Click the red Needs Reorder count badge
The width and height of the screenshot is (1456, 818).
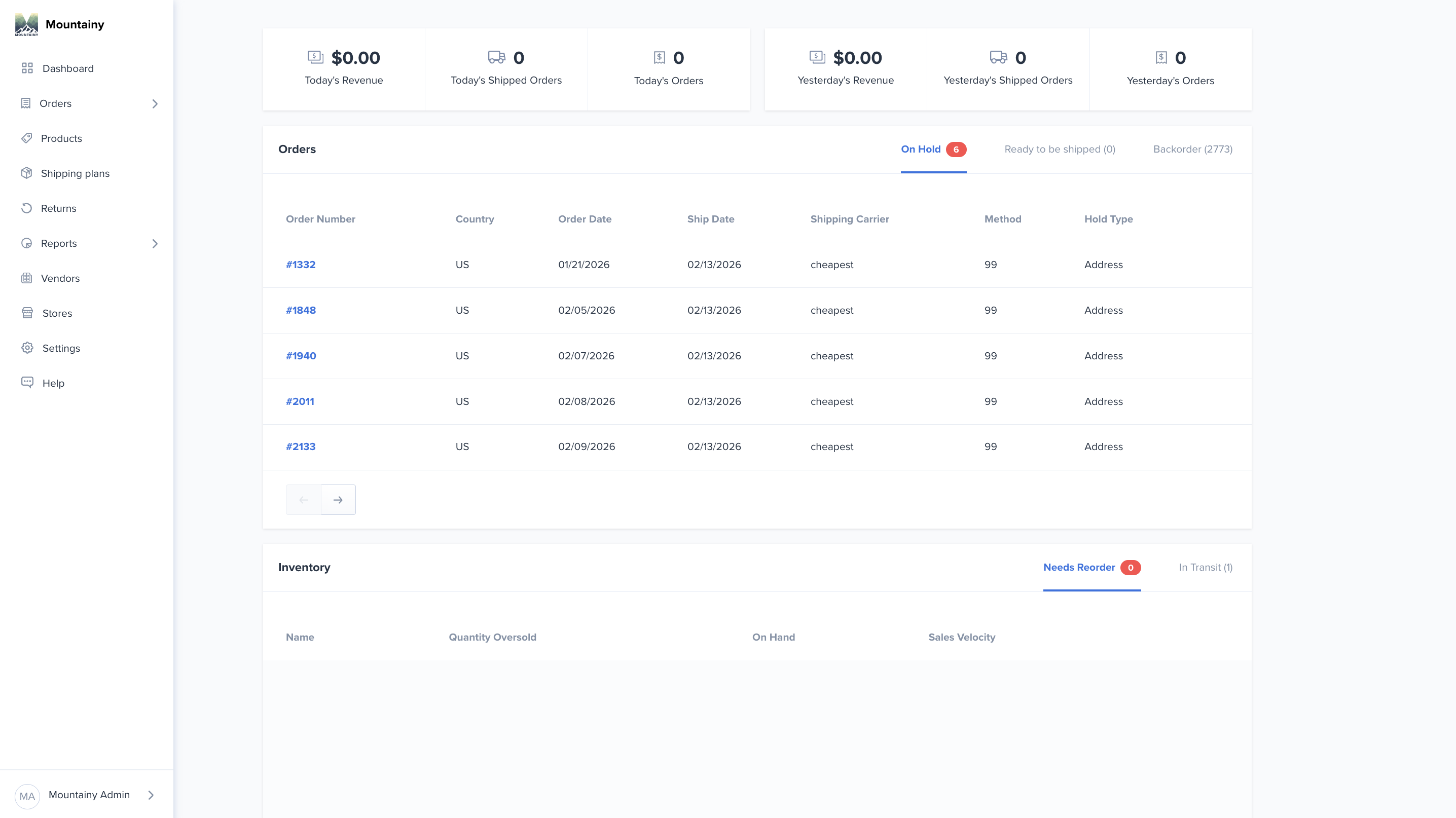(x=1131, y=568)
